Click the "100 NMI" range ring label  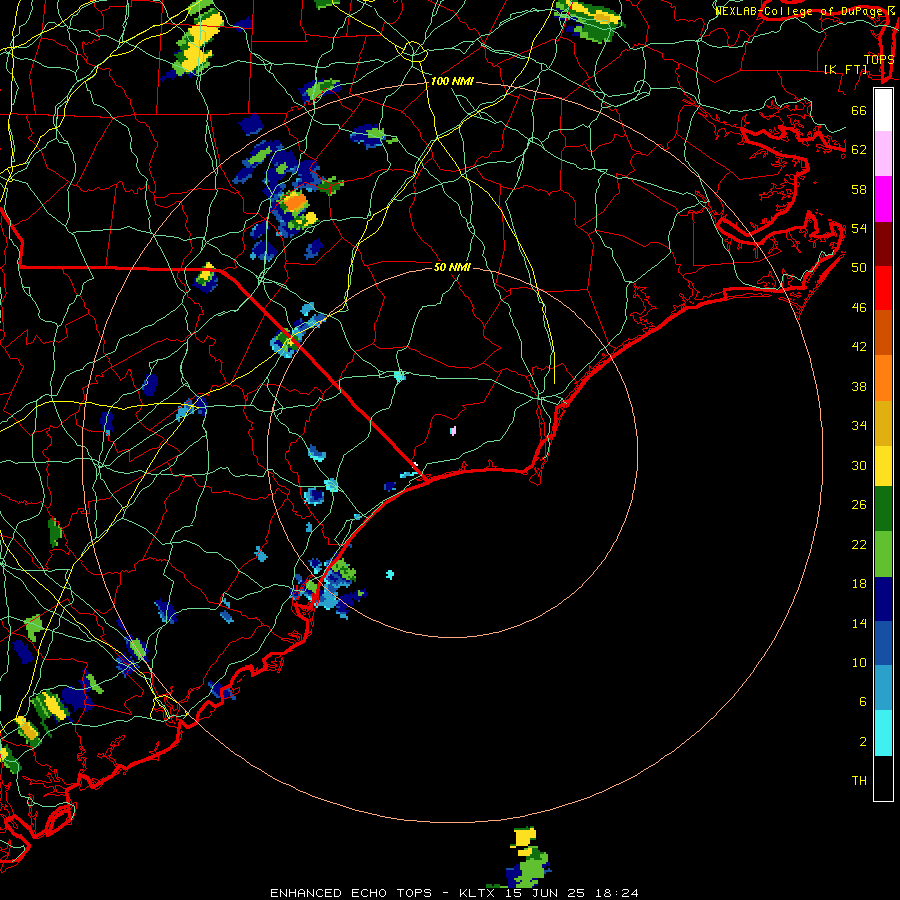452,82
